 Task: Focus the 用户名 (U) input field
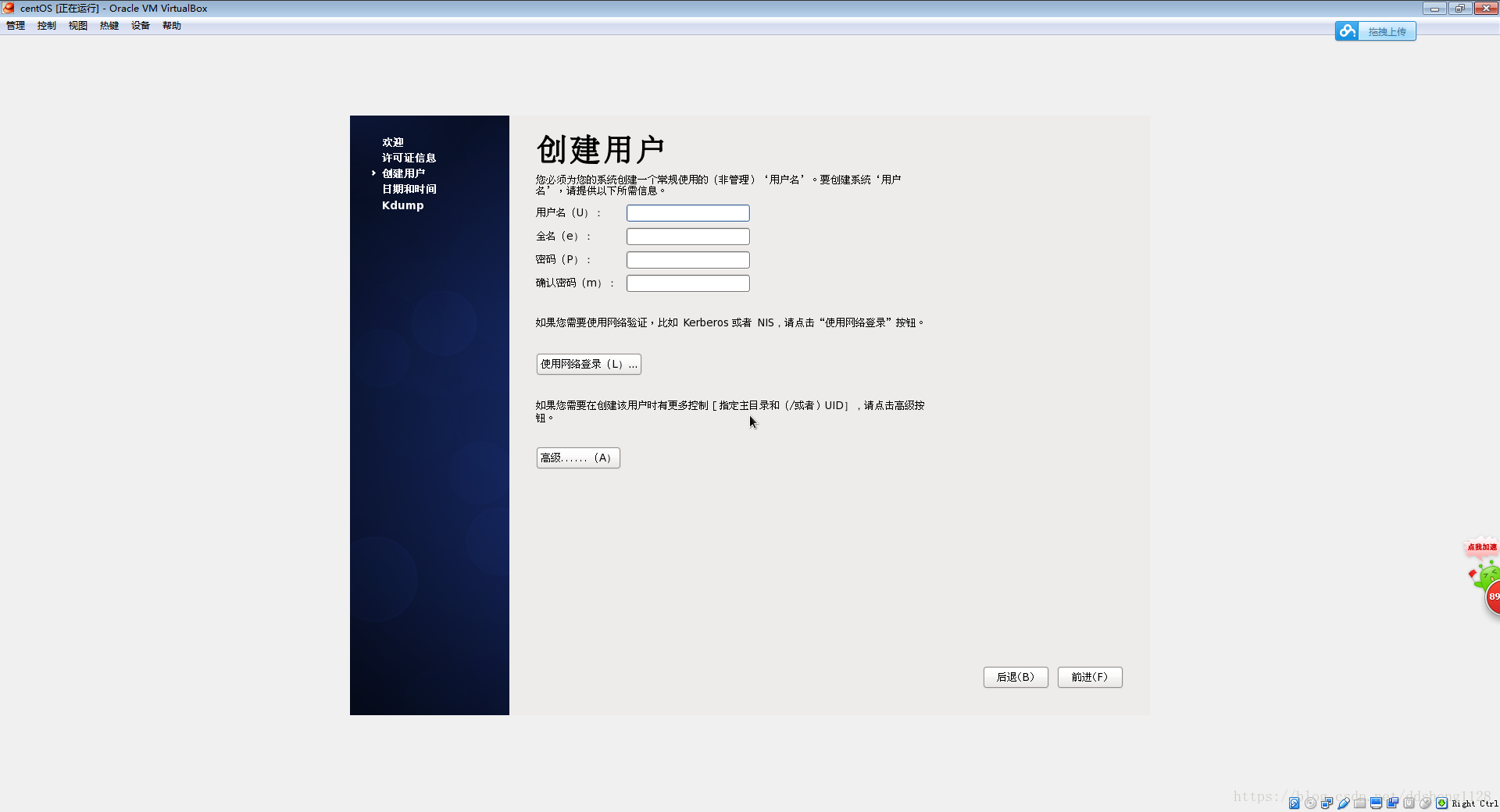coord(688,212)
